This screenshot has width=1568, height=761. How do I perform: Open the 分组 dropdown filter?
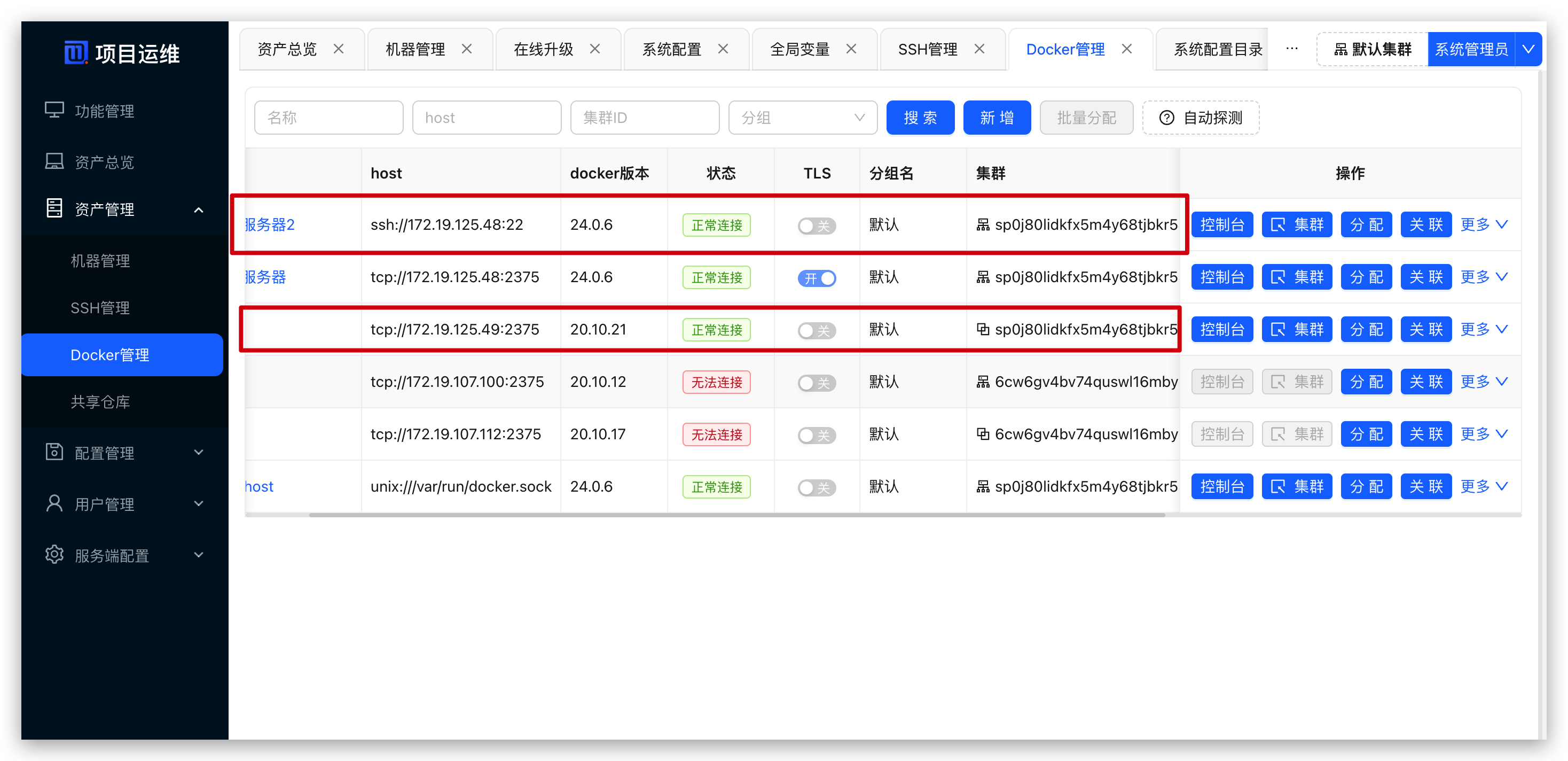802,118
